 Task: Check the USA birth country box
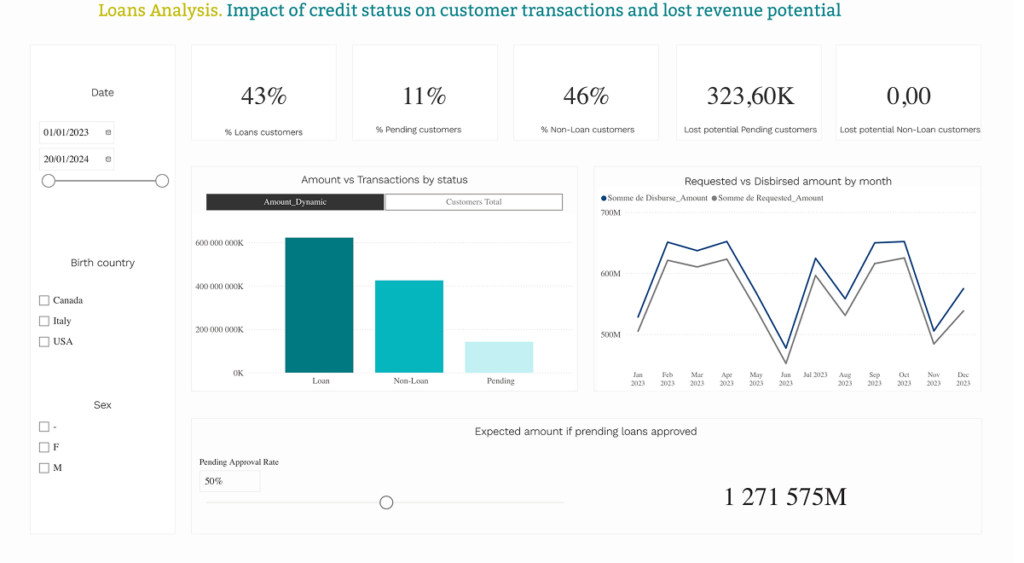tap(44, 342)
